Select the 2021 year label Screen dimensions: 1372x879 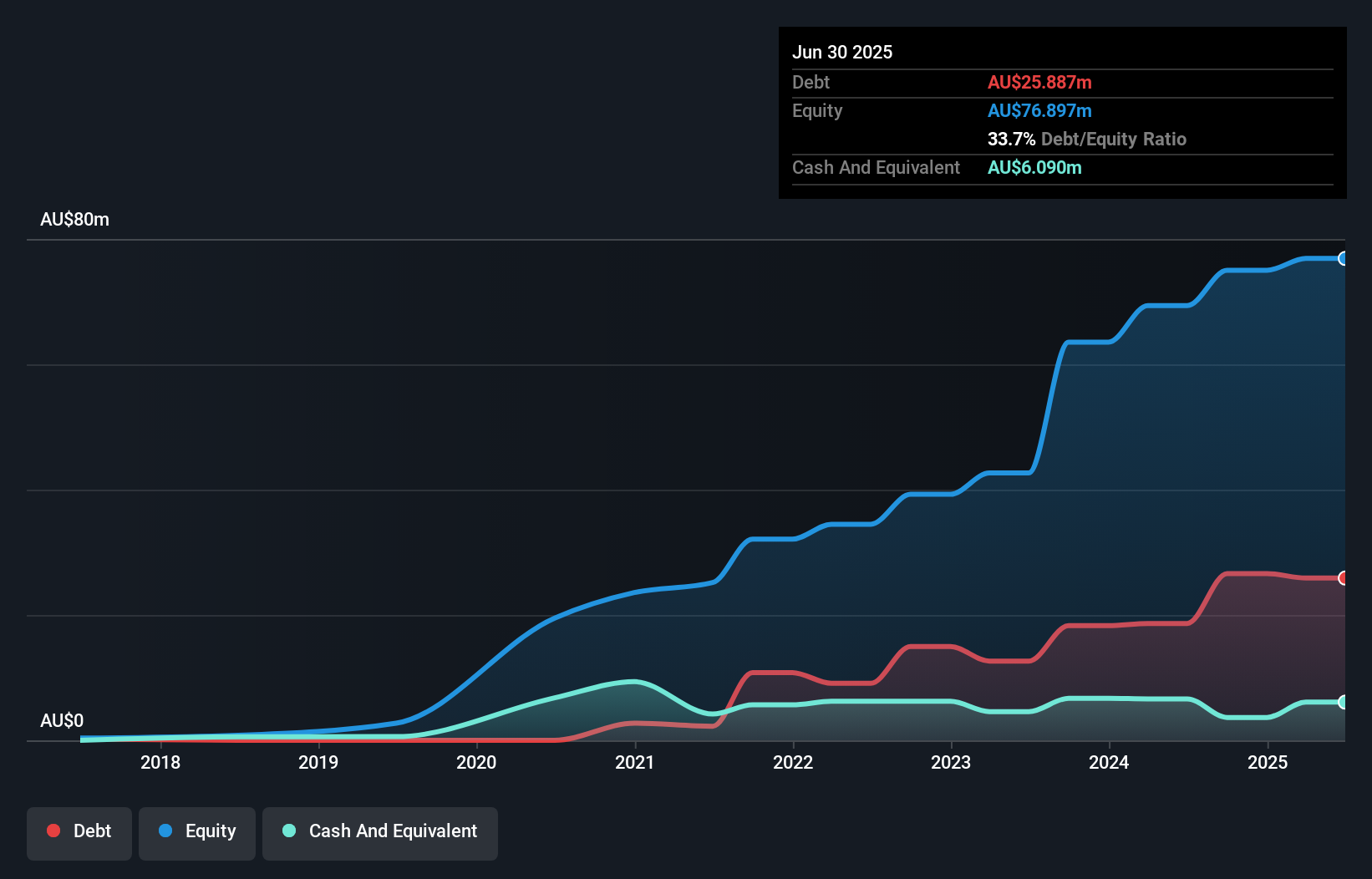[635, 762]
